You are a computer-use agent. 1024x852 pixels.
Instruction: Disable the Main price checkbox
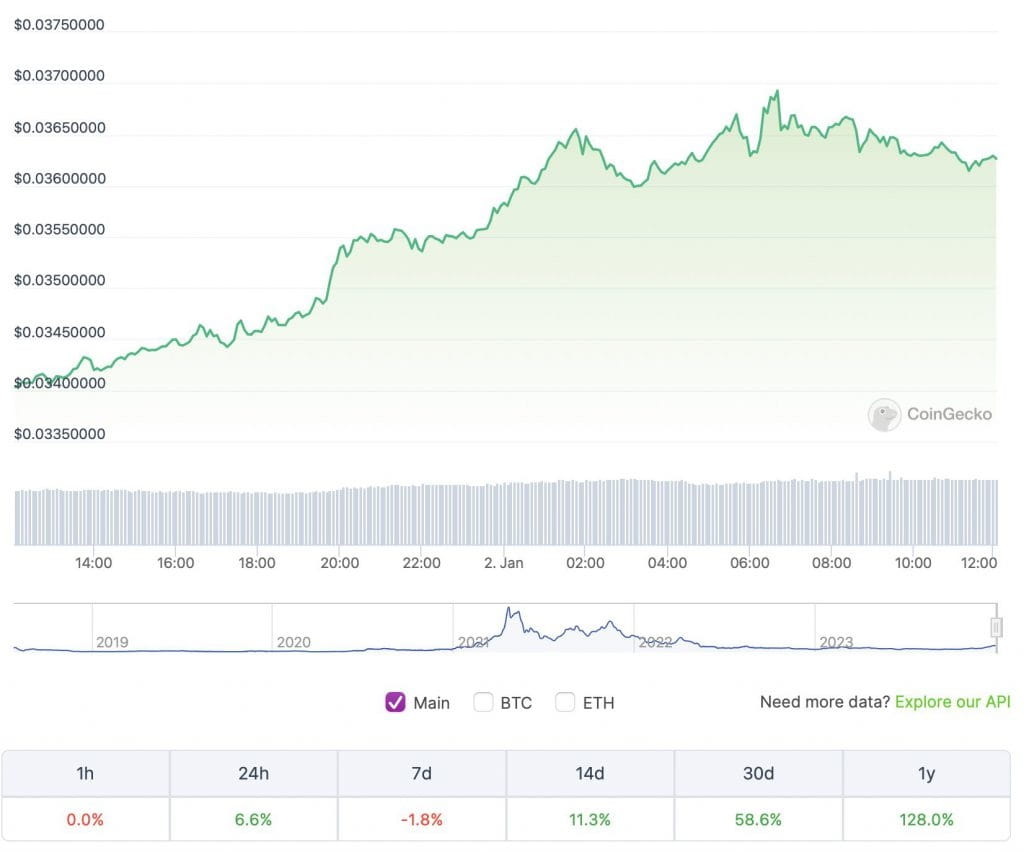[x=395, y=702]
